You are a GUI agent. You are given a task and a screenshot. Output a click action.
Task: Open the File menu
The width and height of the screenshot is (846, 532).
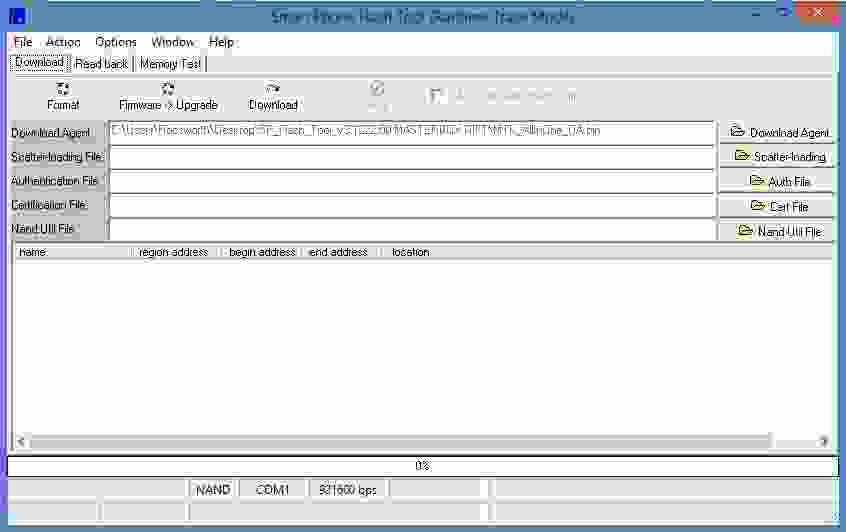tap(23, 42)
